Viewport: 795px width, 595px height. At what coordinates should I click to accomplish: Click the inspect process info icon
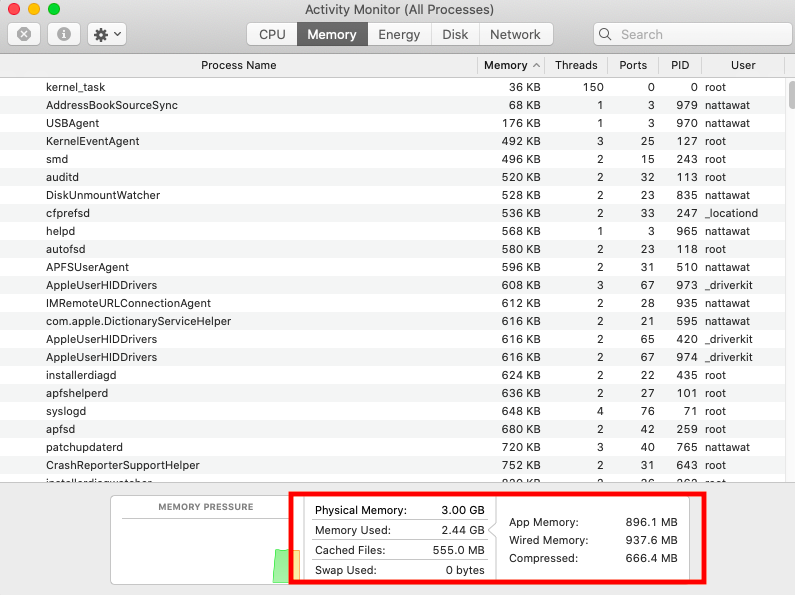pos(64,34)
